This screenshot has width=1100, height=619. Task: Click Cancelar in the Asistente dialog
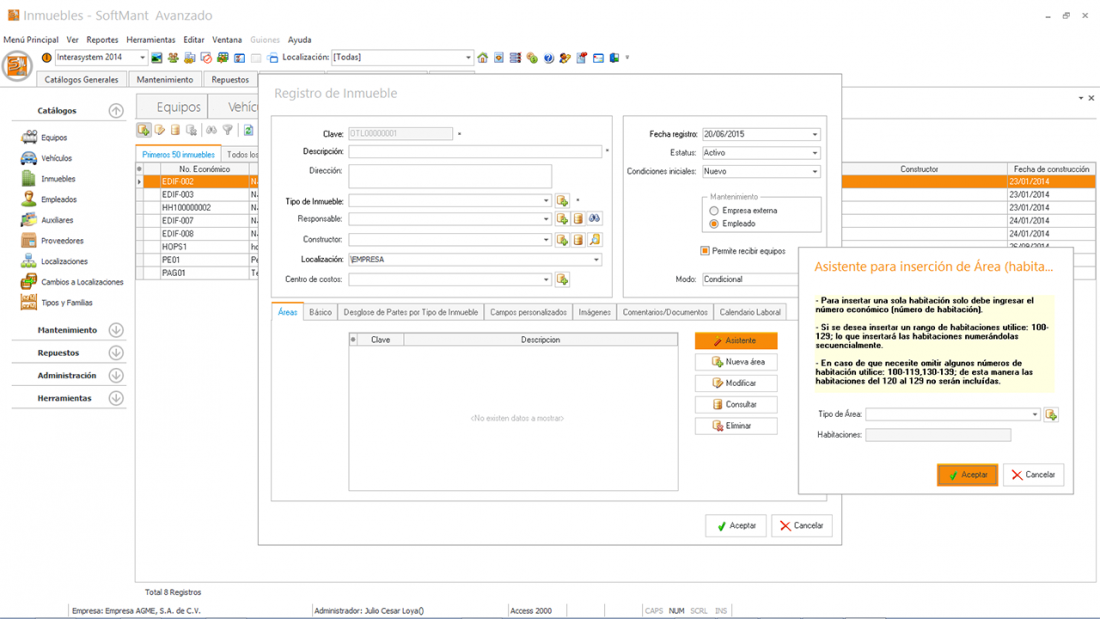tap(1033, 475)
